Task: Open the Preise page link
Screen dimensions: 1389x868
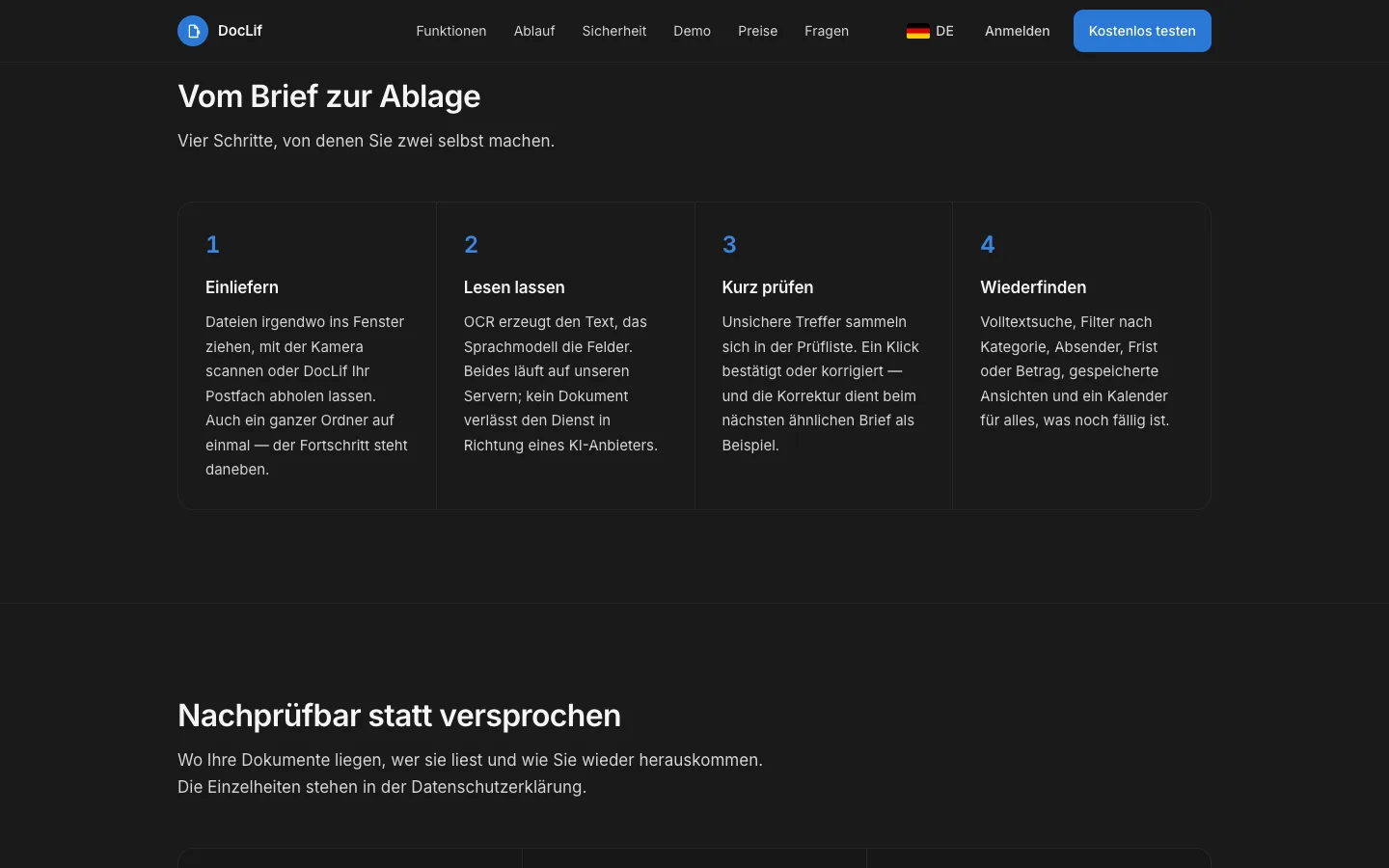Action: (x=758, y=31)
